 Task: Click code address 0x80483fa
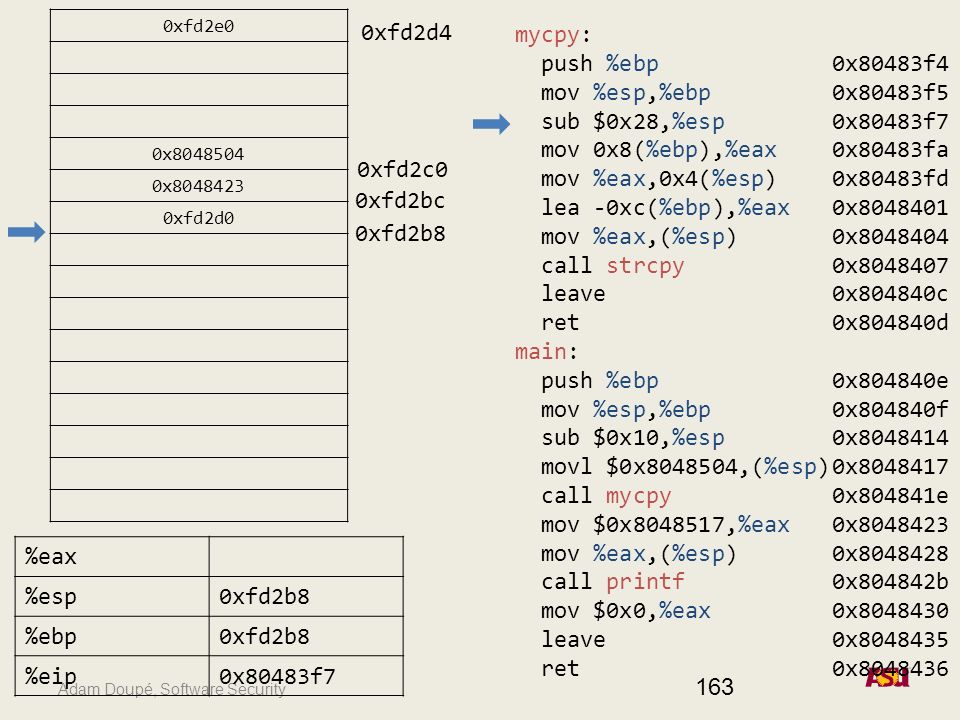(890, 149)
